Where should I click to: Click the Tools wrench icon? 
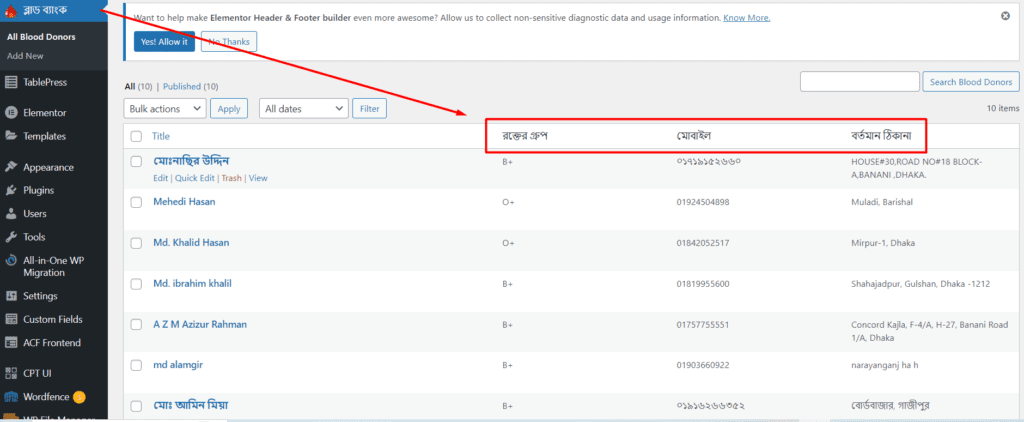click(11, 237)
